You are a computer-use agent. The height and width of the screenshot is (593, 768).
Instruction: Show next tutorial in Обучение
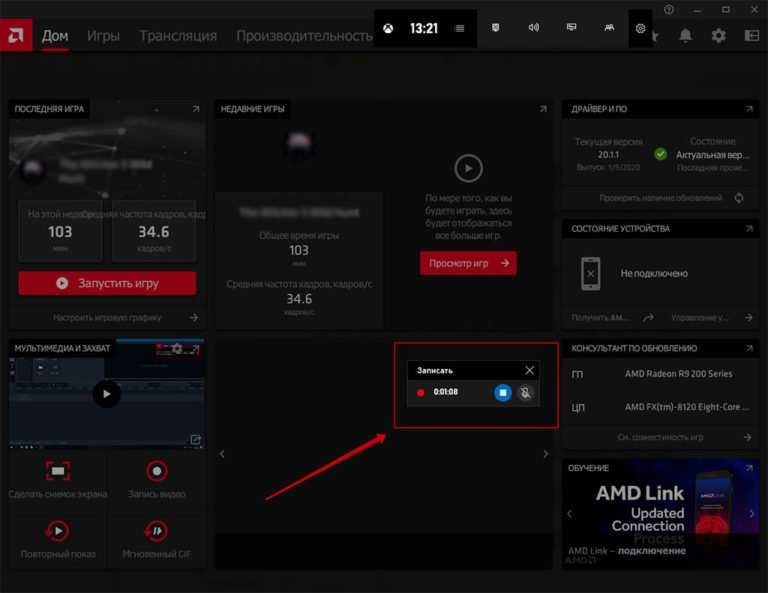pyautogui.click(x=752, y=514)
